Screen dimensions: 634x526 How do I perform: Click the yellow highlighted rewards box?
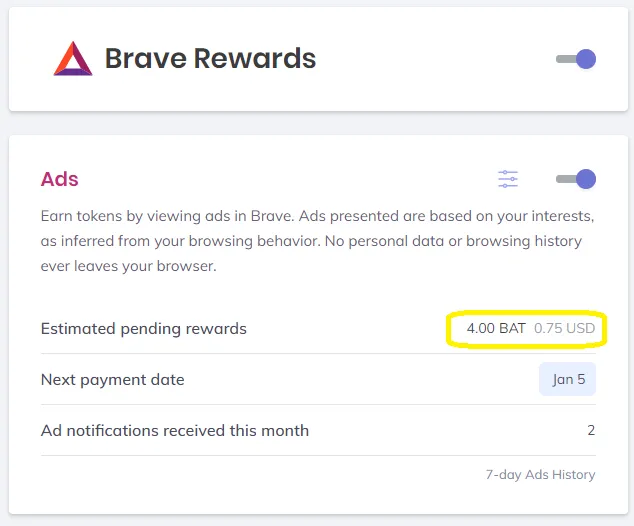click(x=526, y=329)
